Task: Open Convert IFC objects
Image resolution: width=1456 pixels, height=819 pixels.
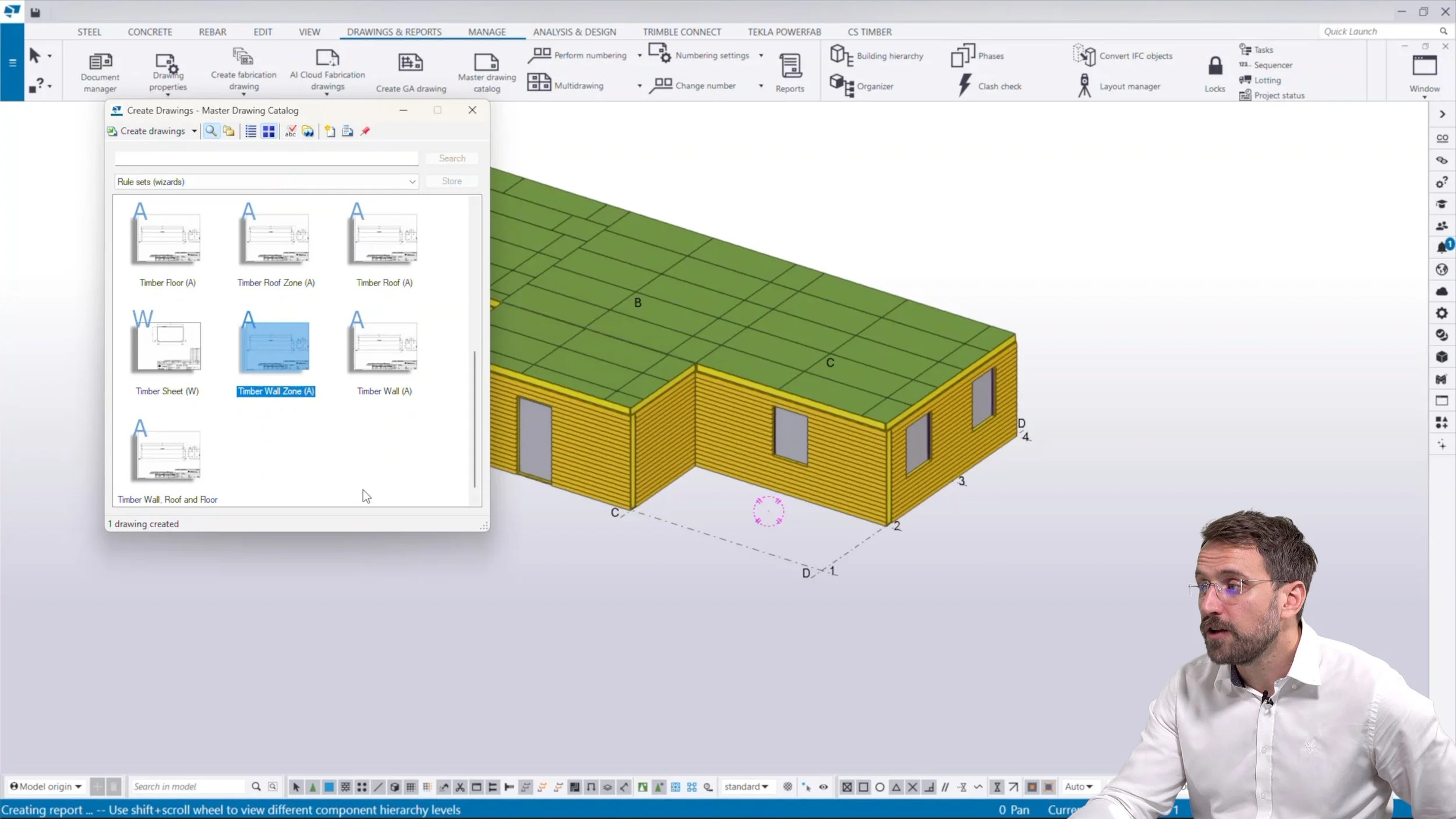Action: (1122, 55)
